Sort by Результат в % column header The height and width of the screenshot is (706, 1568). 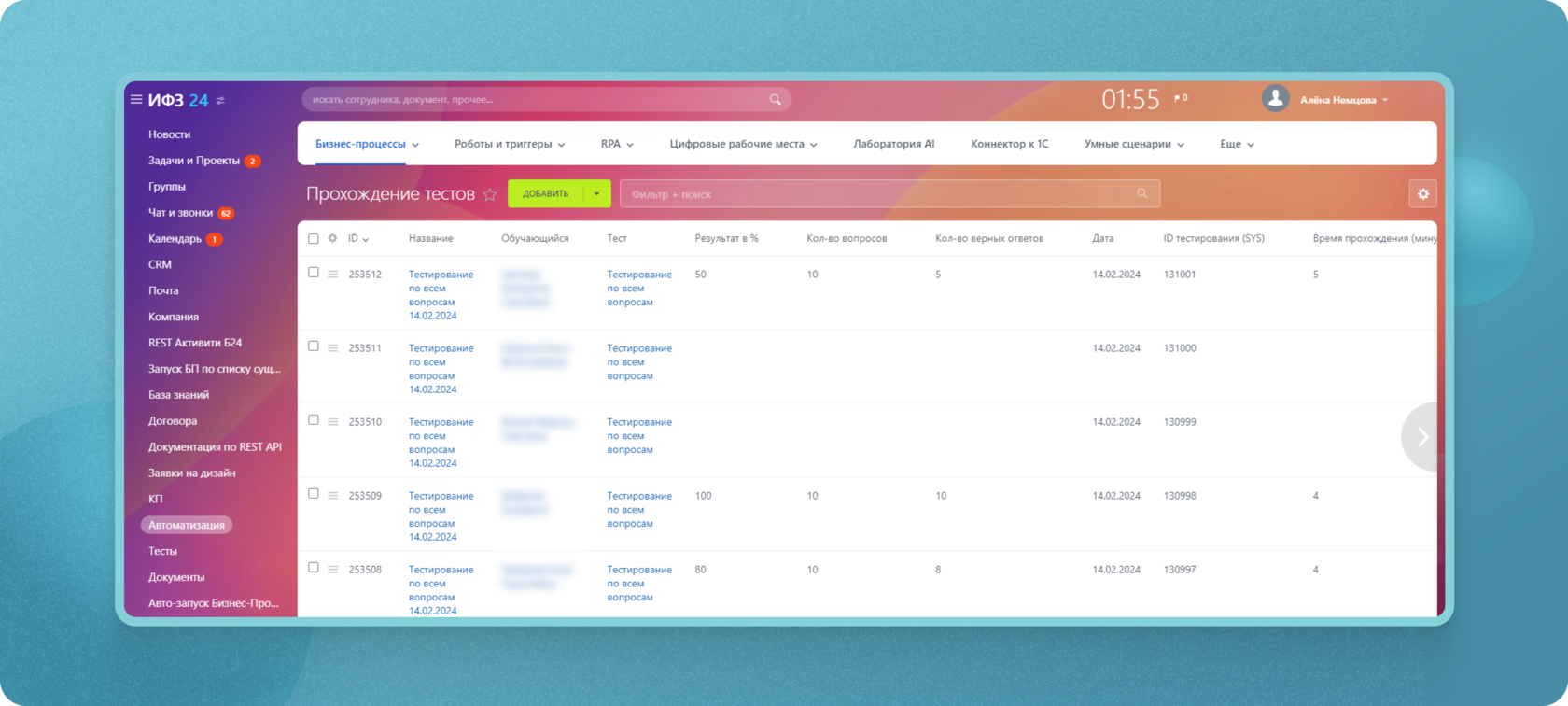726,238
